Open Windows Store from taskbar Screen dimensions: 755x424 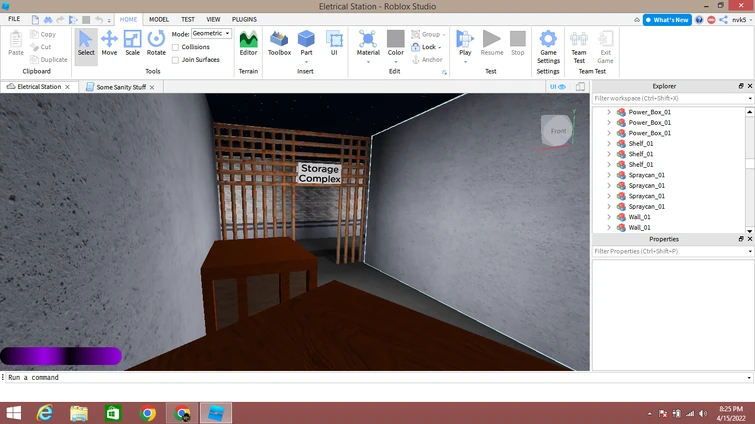(x=113, y=413)
